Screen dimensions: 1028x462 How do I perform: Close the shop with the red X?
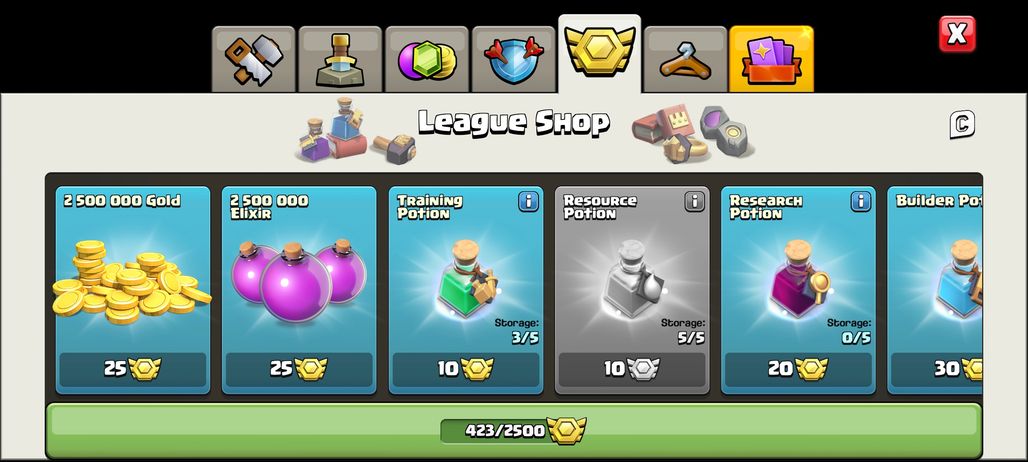pyautogui.click(x=957, y=34)
